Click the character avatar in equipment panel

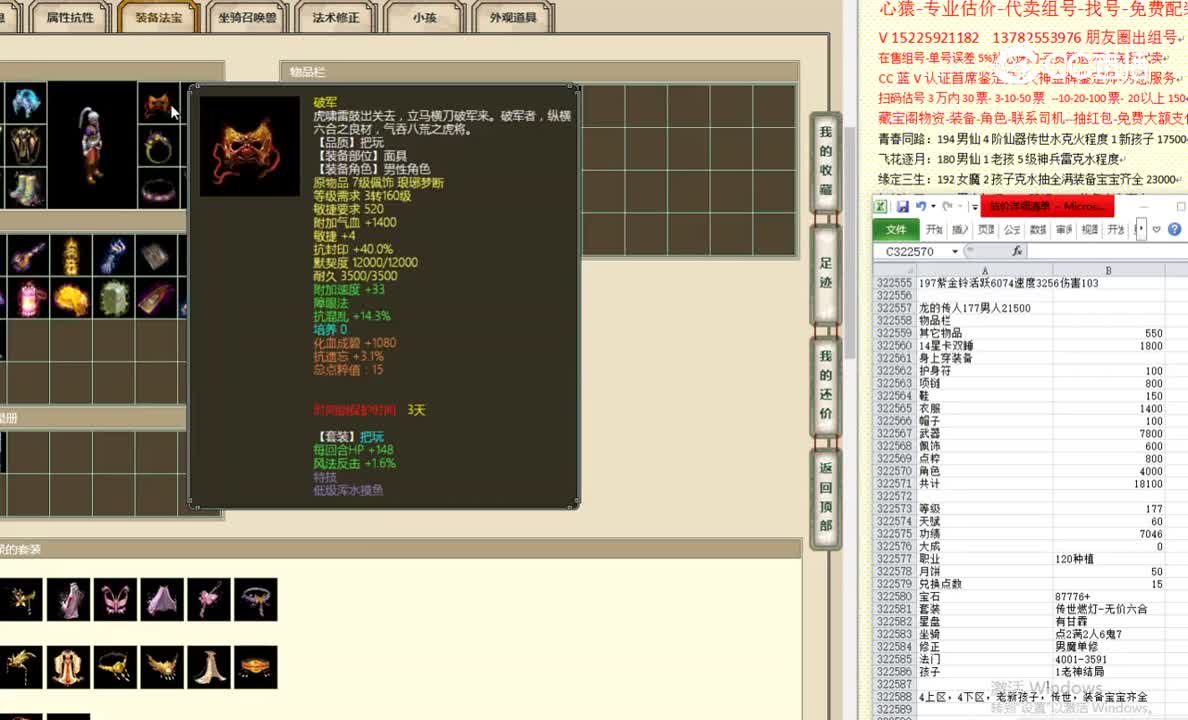tap(92, 146)
